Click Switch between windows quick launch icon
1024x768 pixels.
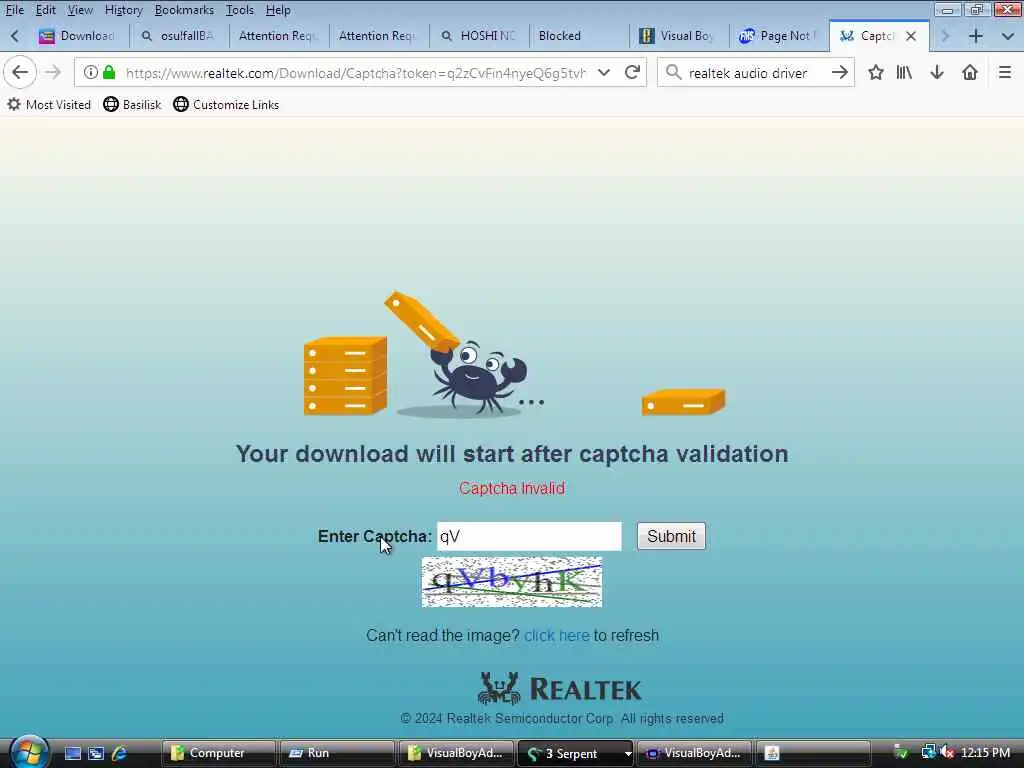tap(96, 754)
